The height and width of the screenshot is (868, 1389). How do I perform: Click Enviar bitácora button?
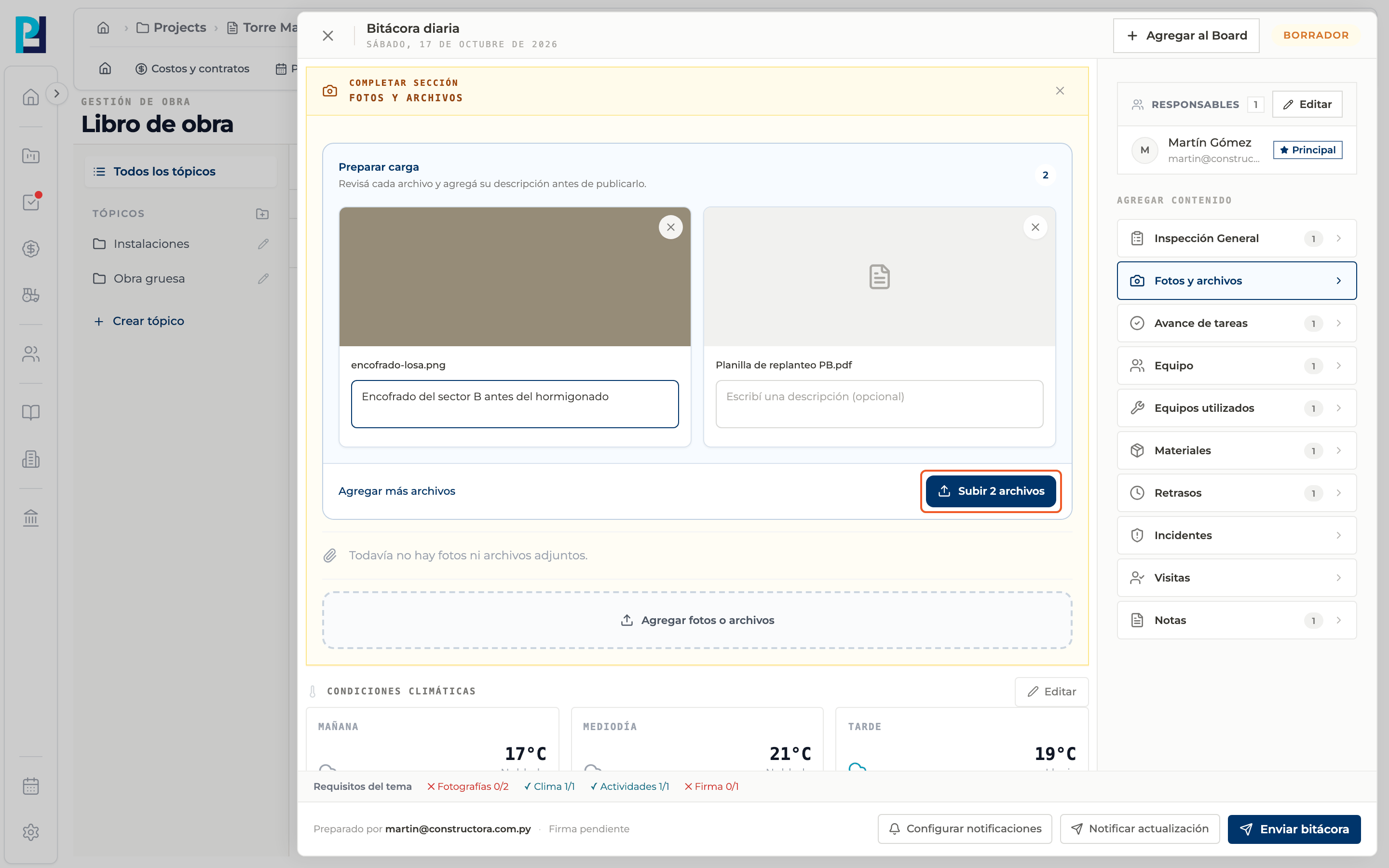1294,829
